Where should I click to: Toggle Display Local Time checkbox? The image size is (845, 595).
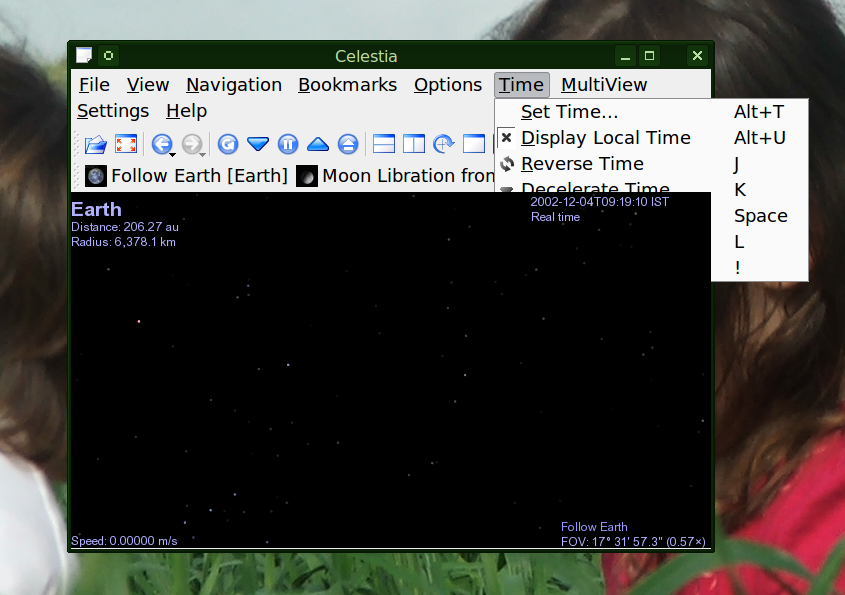coord(507,138)
